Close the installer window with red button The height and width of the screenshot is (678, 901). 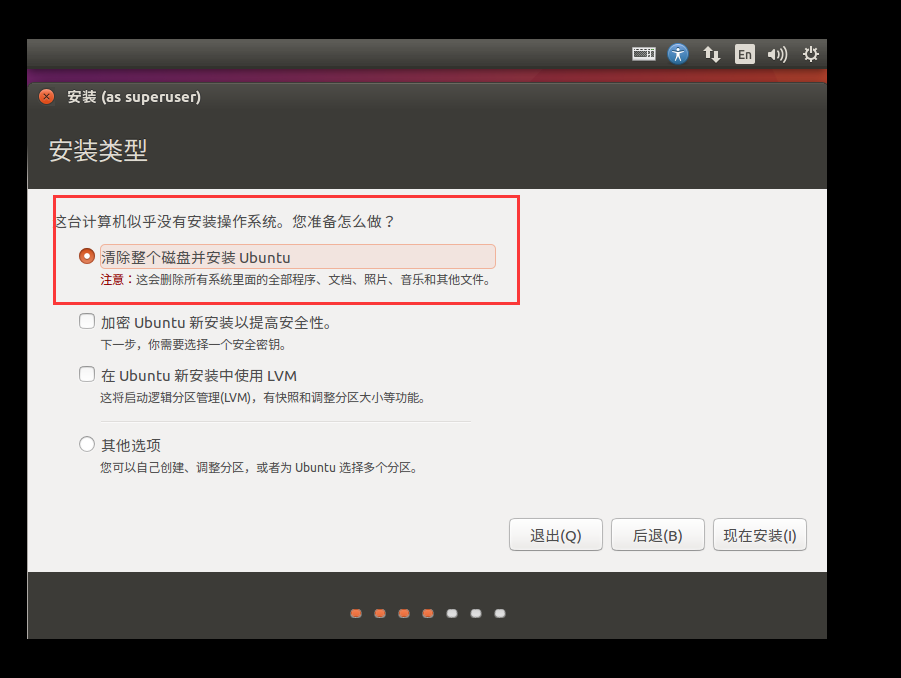tap(47, 97)
